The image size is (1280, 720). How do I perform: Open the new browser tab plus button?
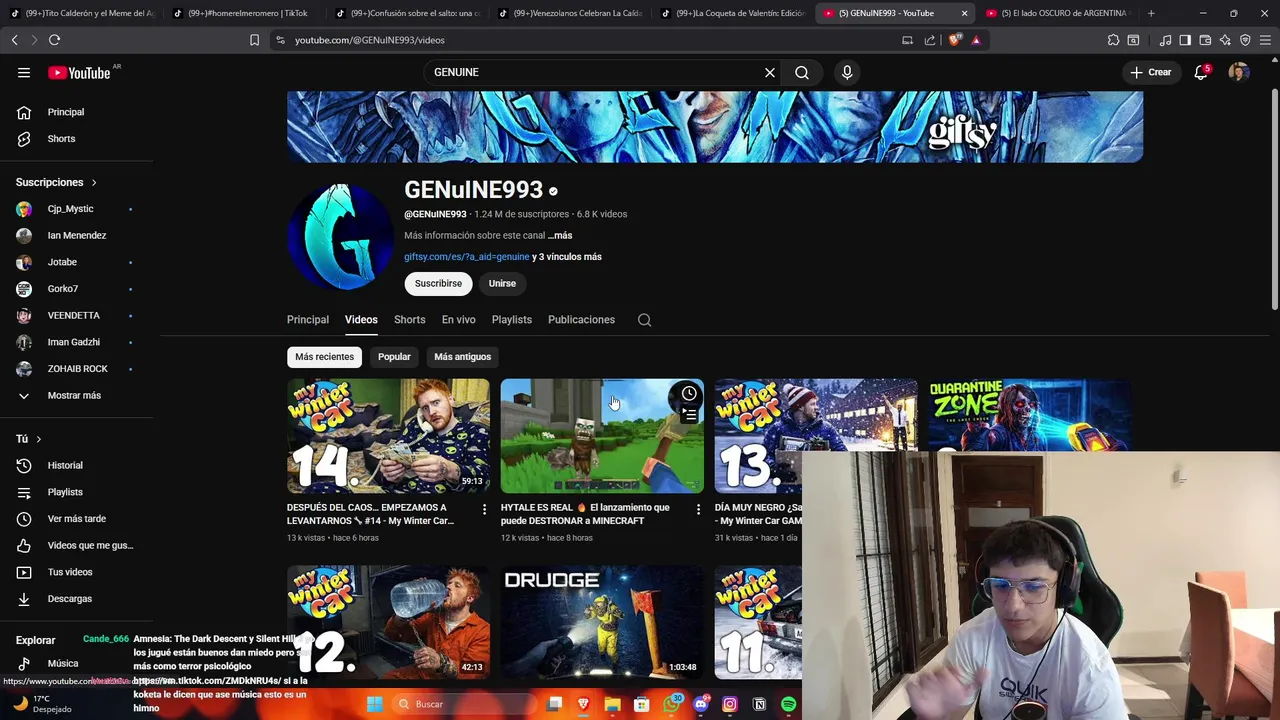tap(1151, 13)
